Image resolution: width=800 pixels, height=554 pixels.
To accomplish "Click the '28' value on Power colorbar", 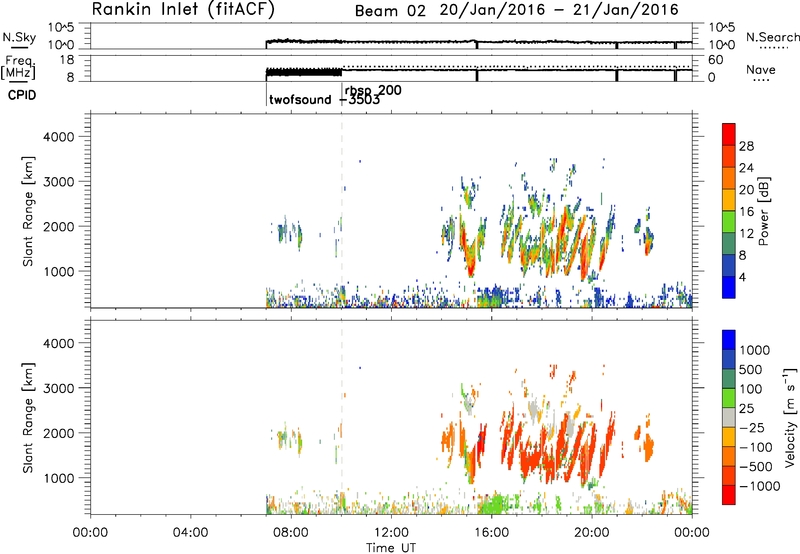I will click(746, 146).
